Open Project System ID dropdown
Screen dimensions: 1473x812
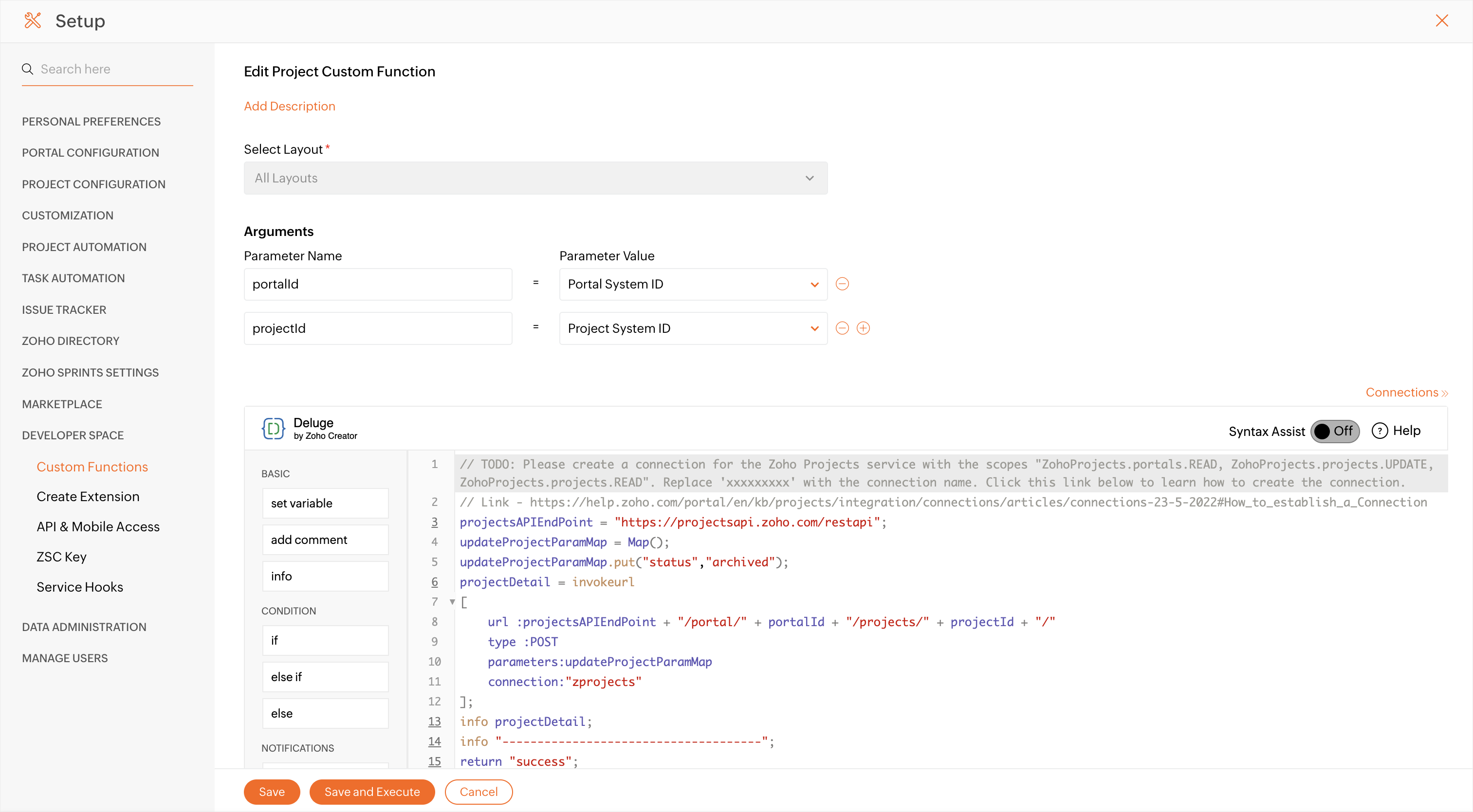[693, 328]
